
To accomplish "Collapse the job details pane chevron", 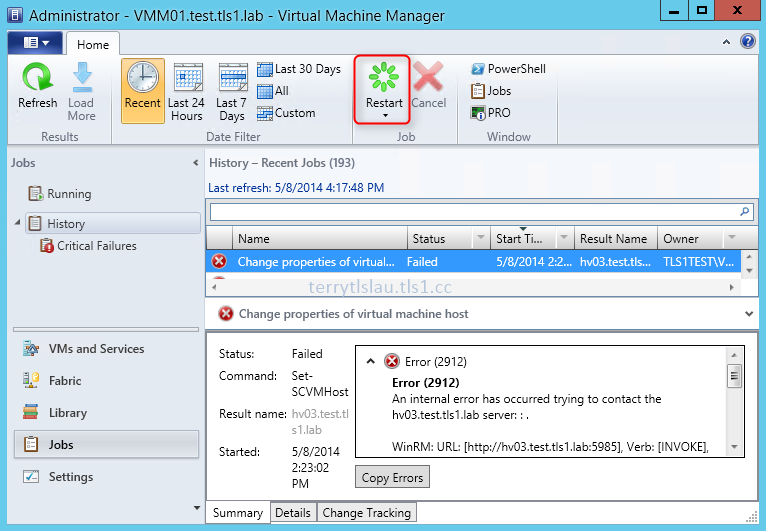I will (x=748, y=314).
